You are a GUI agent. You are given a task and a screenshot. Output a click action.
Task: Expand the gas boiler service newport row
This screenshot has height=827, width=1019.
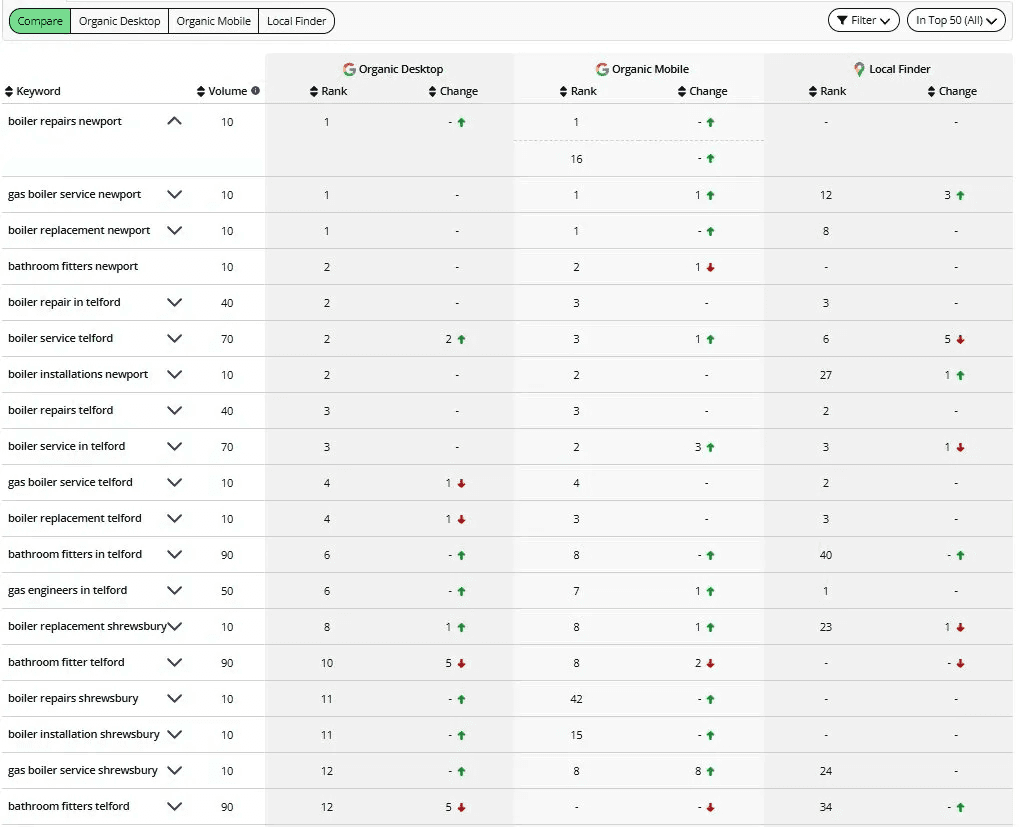(174, 194)
